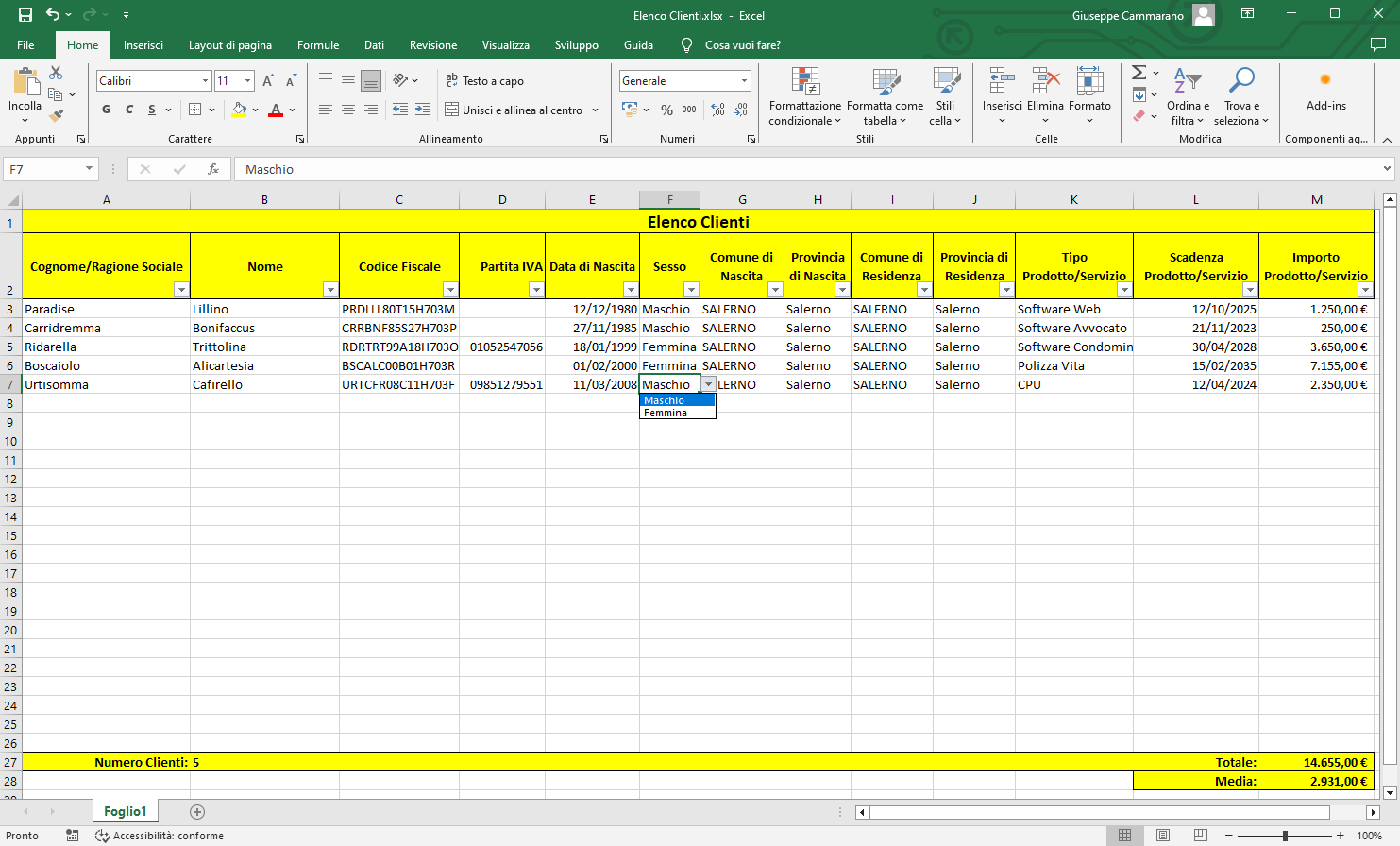Decrease indent icon
This screenshot has width=1400, height=846.
pos(400,110)
